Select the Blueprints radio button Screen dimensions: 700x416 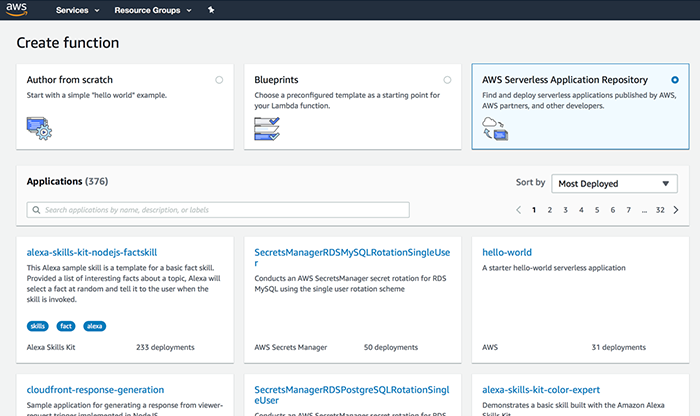pyautogui.click(x=447, y=80)
